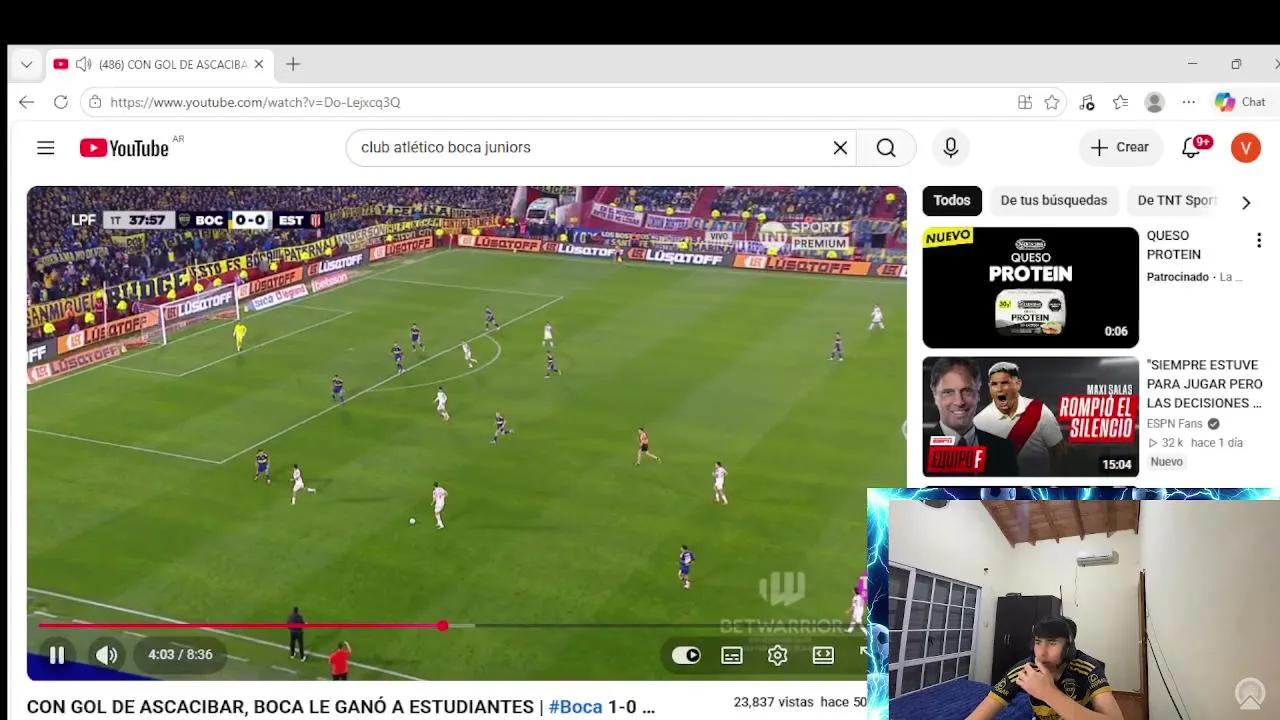Viewport: 1280px width, 720px height.
Task: Select the De TNT Sports chip
Action: click(1176, 200)
